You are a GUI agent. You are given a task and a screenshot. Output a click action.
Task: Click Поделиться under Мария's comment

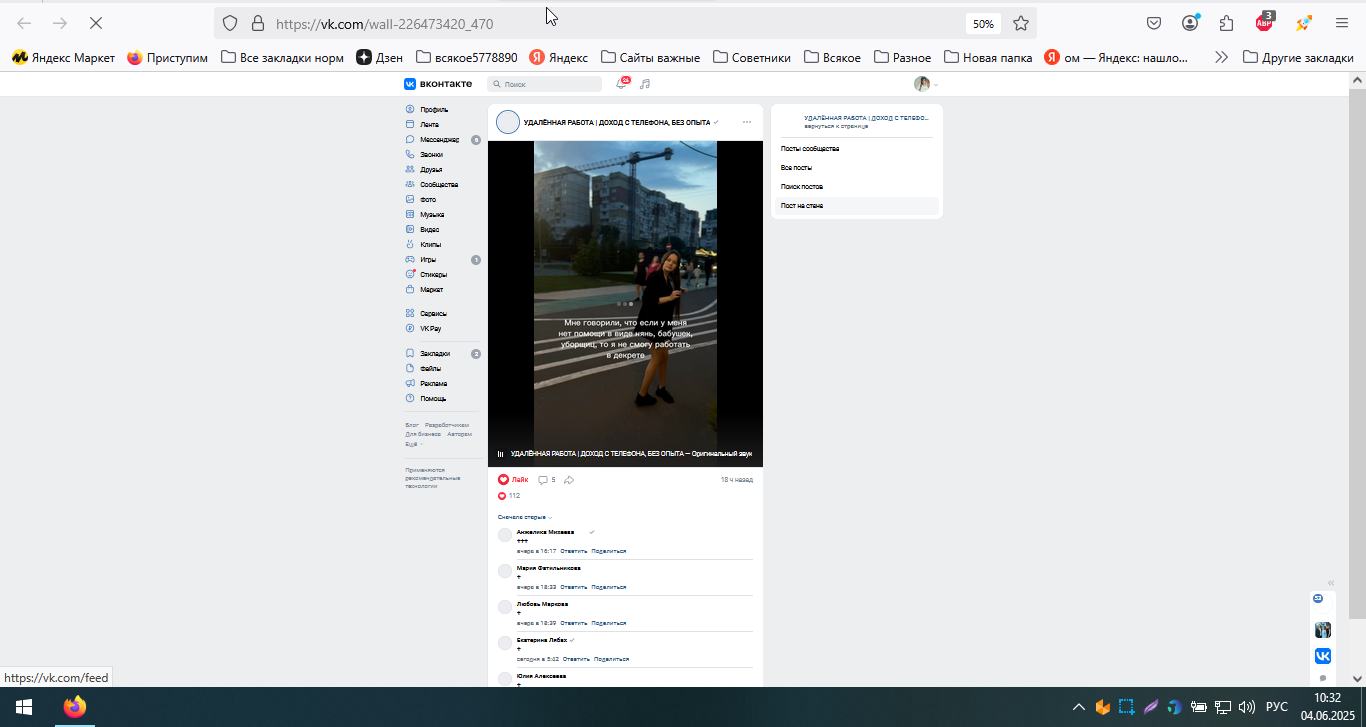pos(609,587)
